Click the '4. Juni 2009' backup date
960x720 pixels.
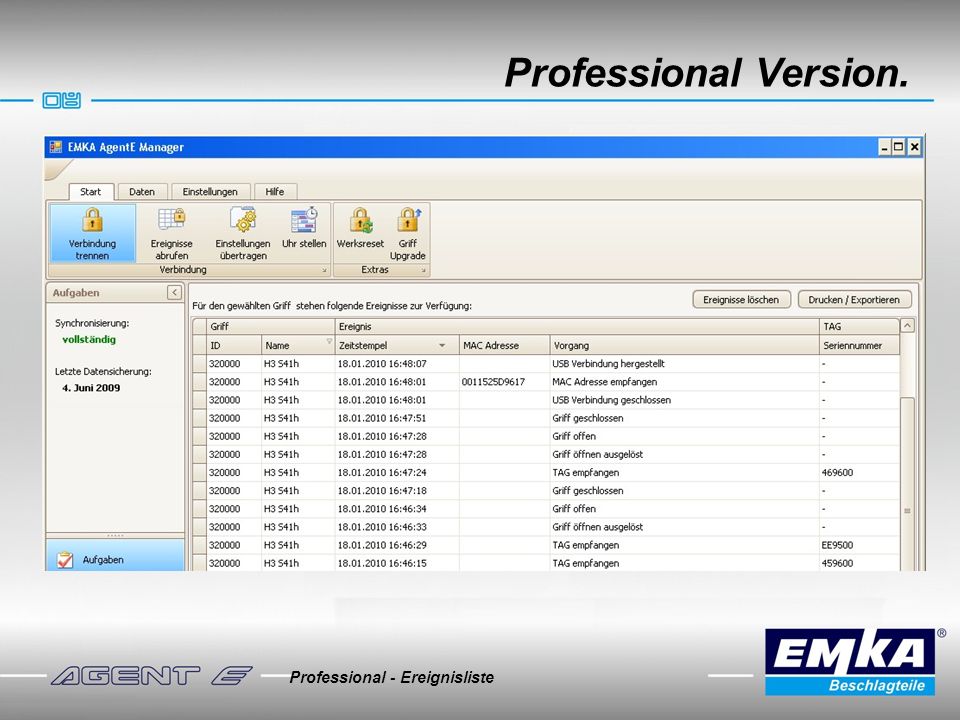coord(91,388)
